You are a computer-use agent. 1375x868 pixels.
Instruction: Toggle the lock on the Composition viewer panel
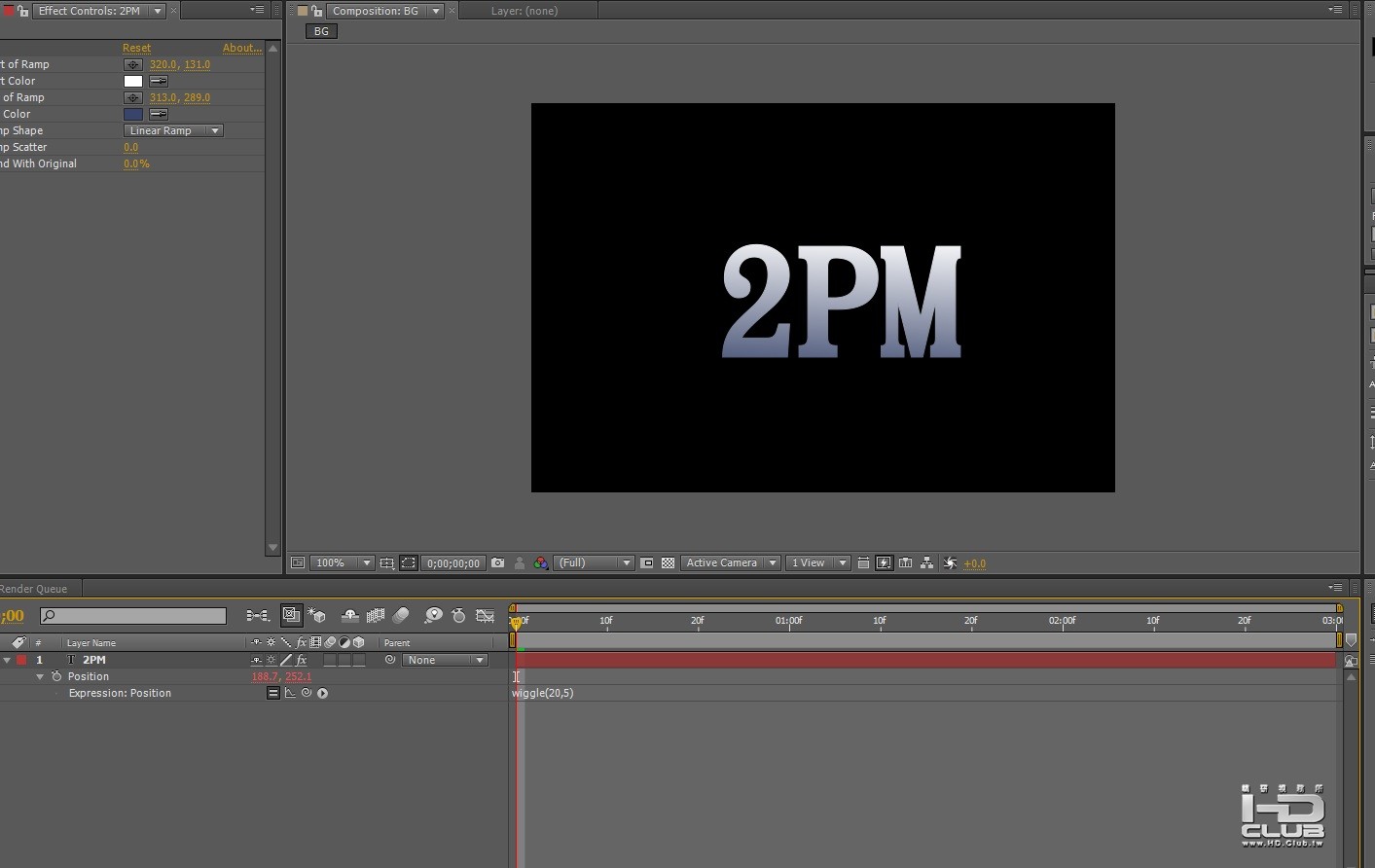317,11
